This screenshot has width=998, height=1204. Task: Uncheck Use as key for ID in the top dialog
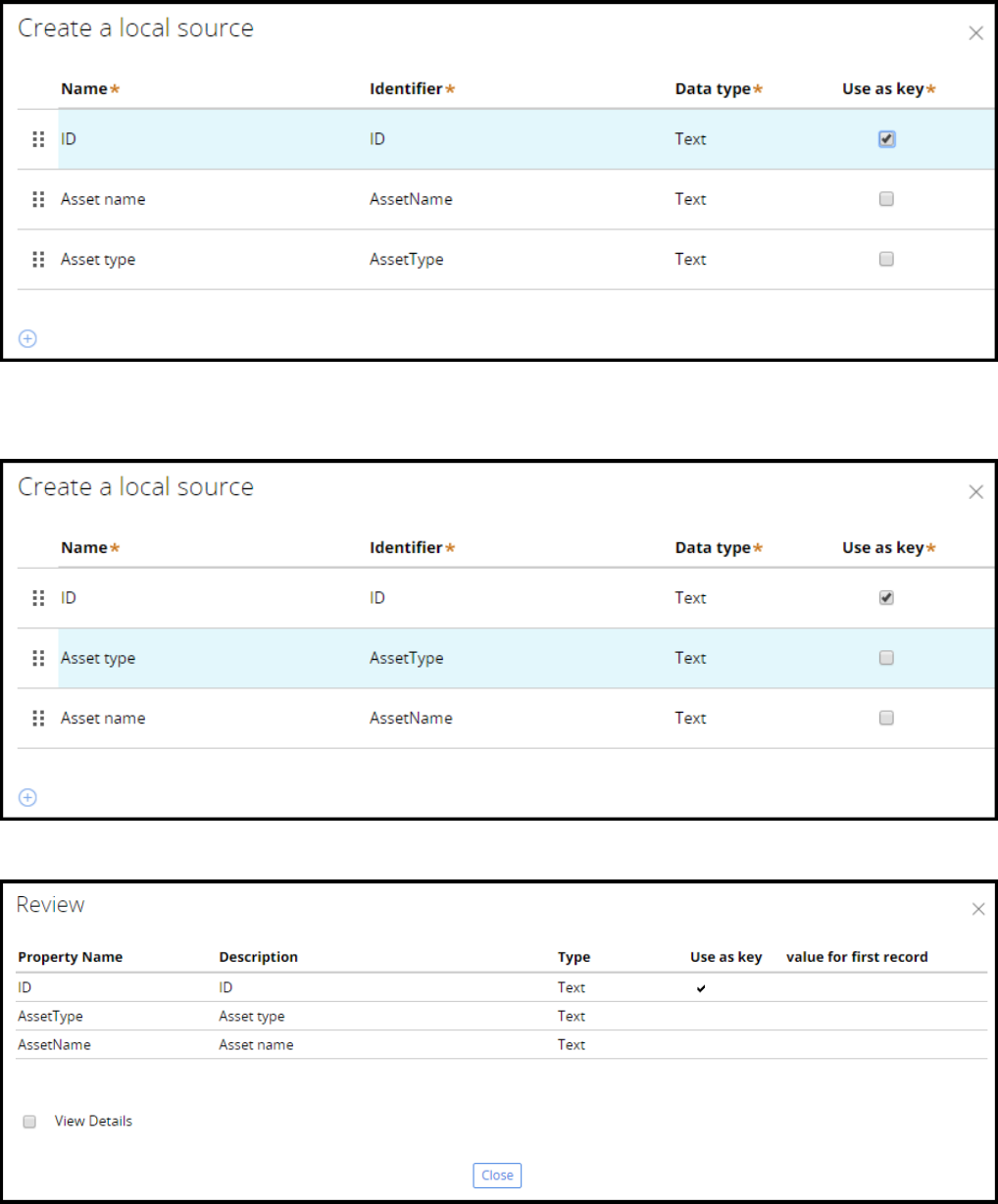point(886,139)
